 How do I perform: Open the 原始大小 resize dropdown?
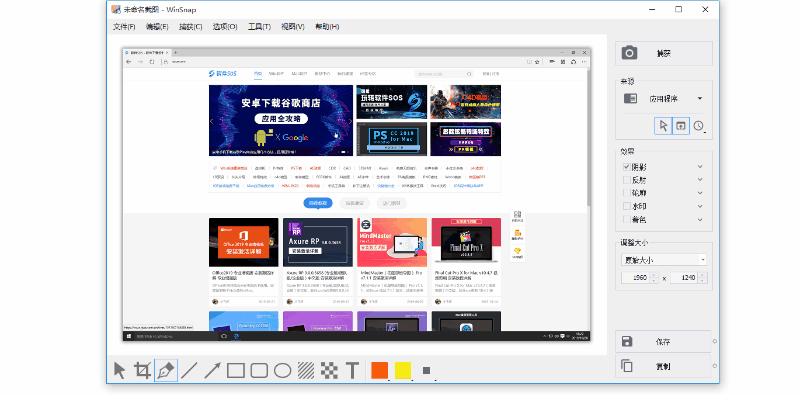[664, 260]
